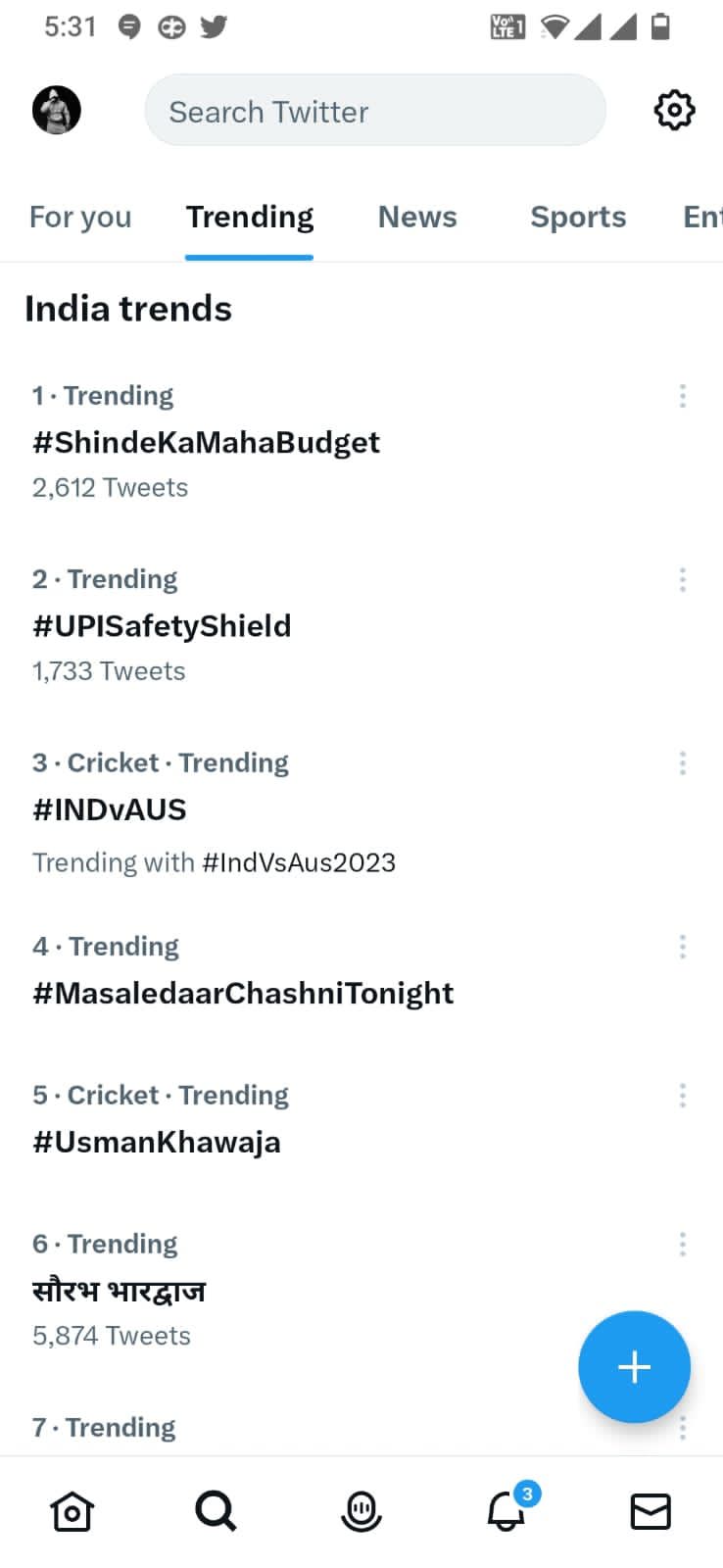This screenshot has height=1568, width=723.
Task: Open the सौरभ भारद्वाज trending topic
Action: pos(119,1291)
